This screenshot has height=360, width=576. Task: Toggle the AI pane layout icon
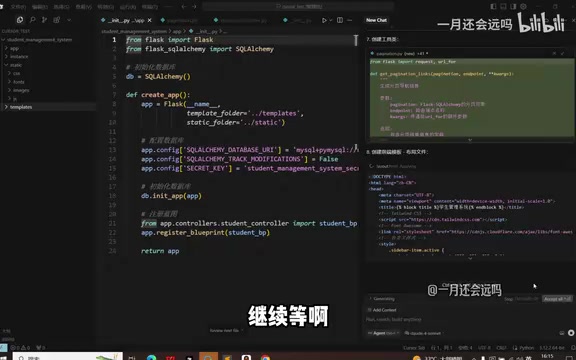513,6
